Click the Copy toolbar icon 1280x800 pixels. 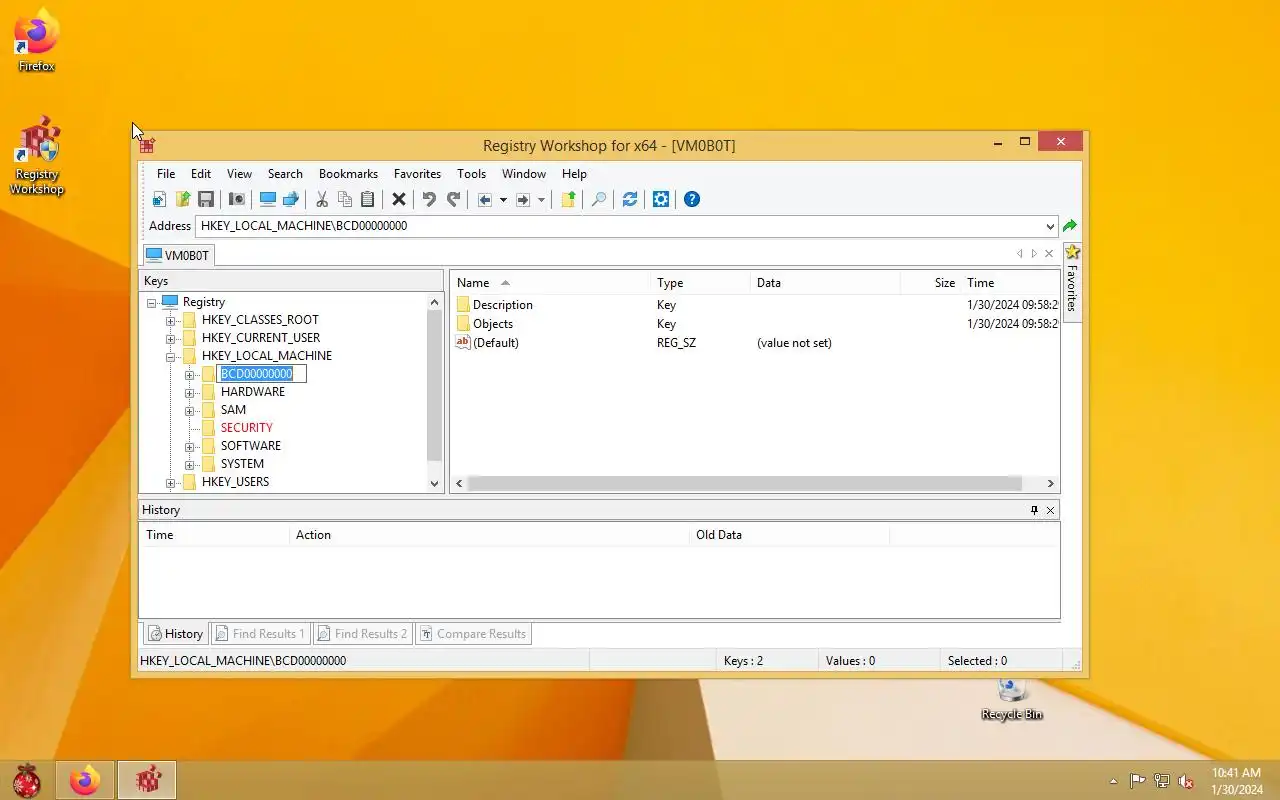[x=345, y=199]
